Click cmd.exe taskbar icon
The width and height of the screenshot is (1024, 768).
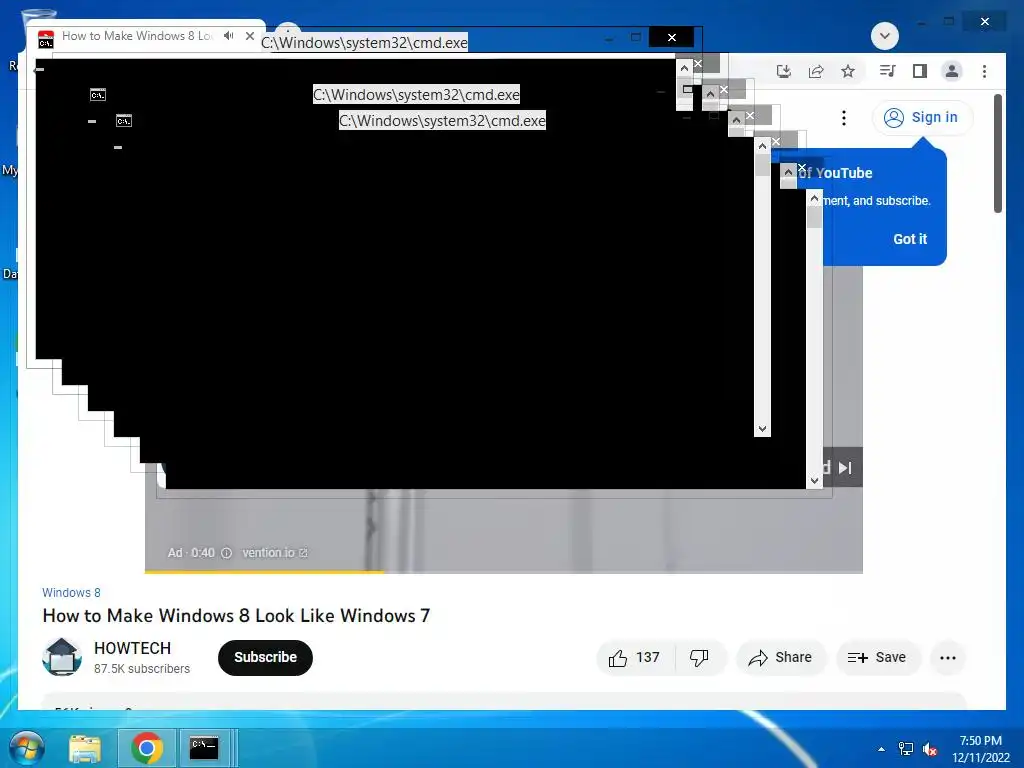click(204, 748)
